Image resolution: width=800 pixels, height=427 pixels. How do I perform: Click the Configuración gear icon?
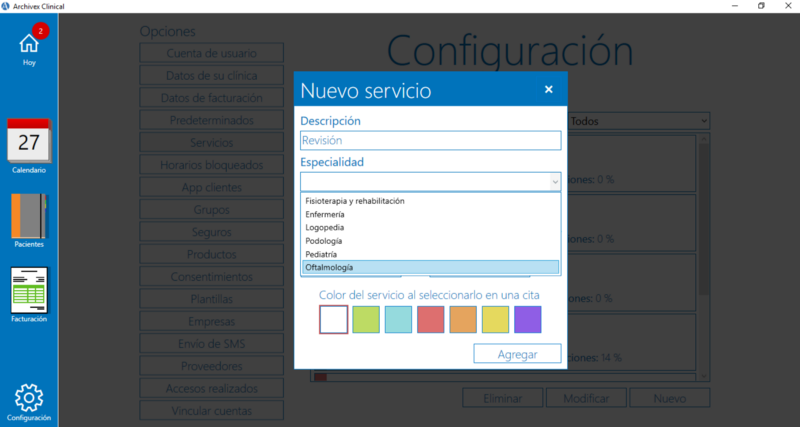(x=29, y=398)
